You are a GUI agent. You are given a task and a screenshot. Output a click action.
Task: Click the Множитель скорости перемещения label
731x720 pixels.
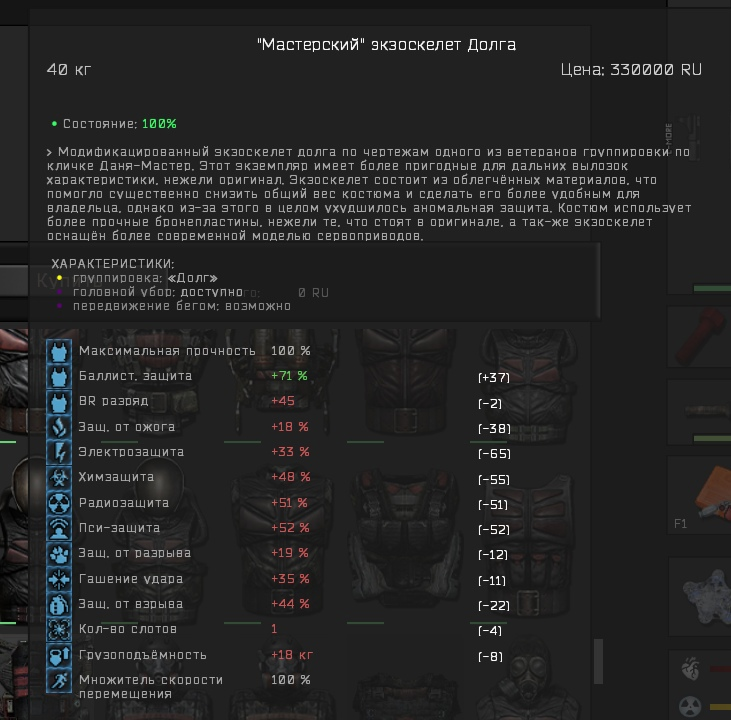(x=151, y=687)
